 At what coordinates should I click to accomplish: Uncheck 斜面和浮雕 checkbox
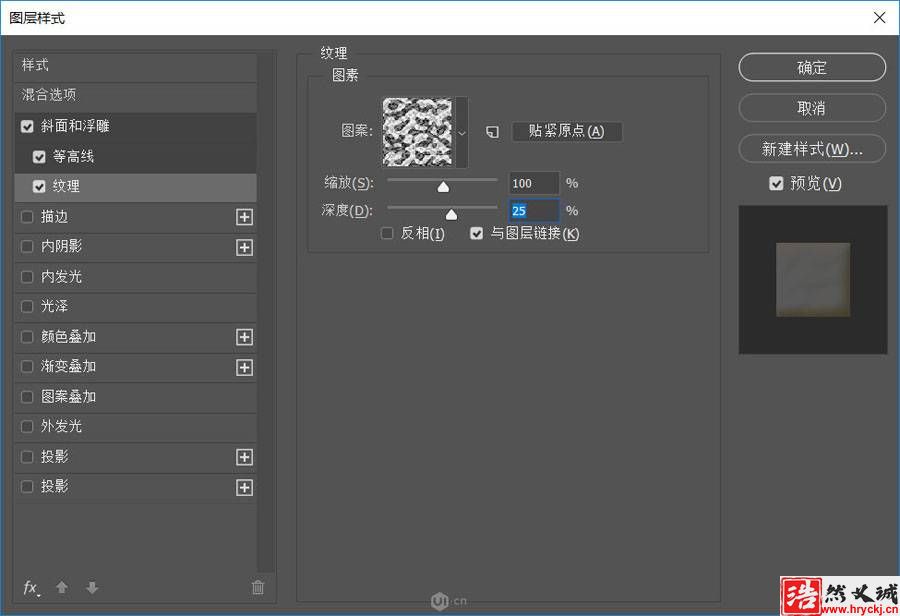click(27, 126)
